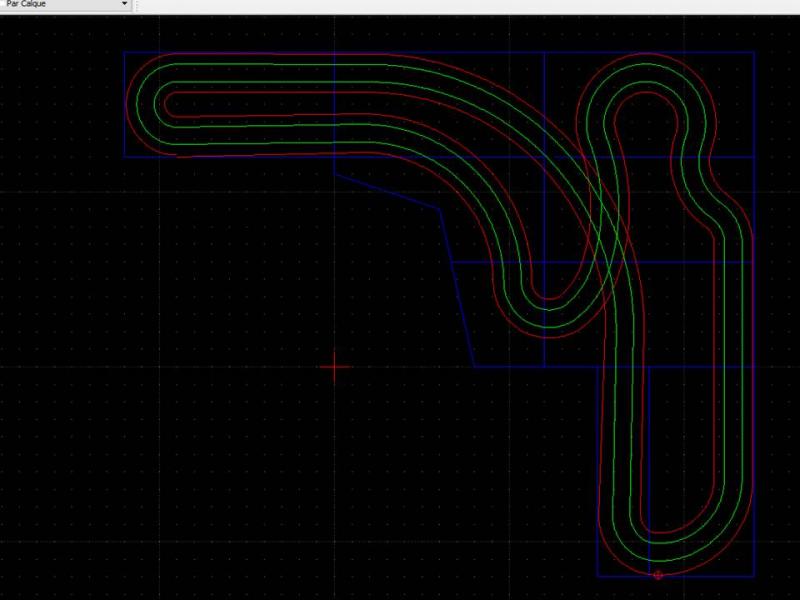Image resolution: width=800 pixels, height=600 pixels.
Task: Click the open end of the red curve at lower left of hairpin
Action: (177, 156)
